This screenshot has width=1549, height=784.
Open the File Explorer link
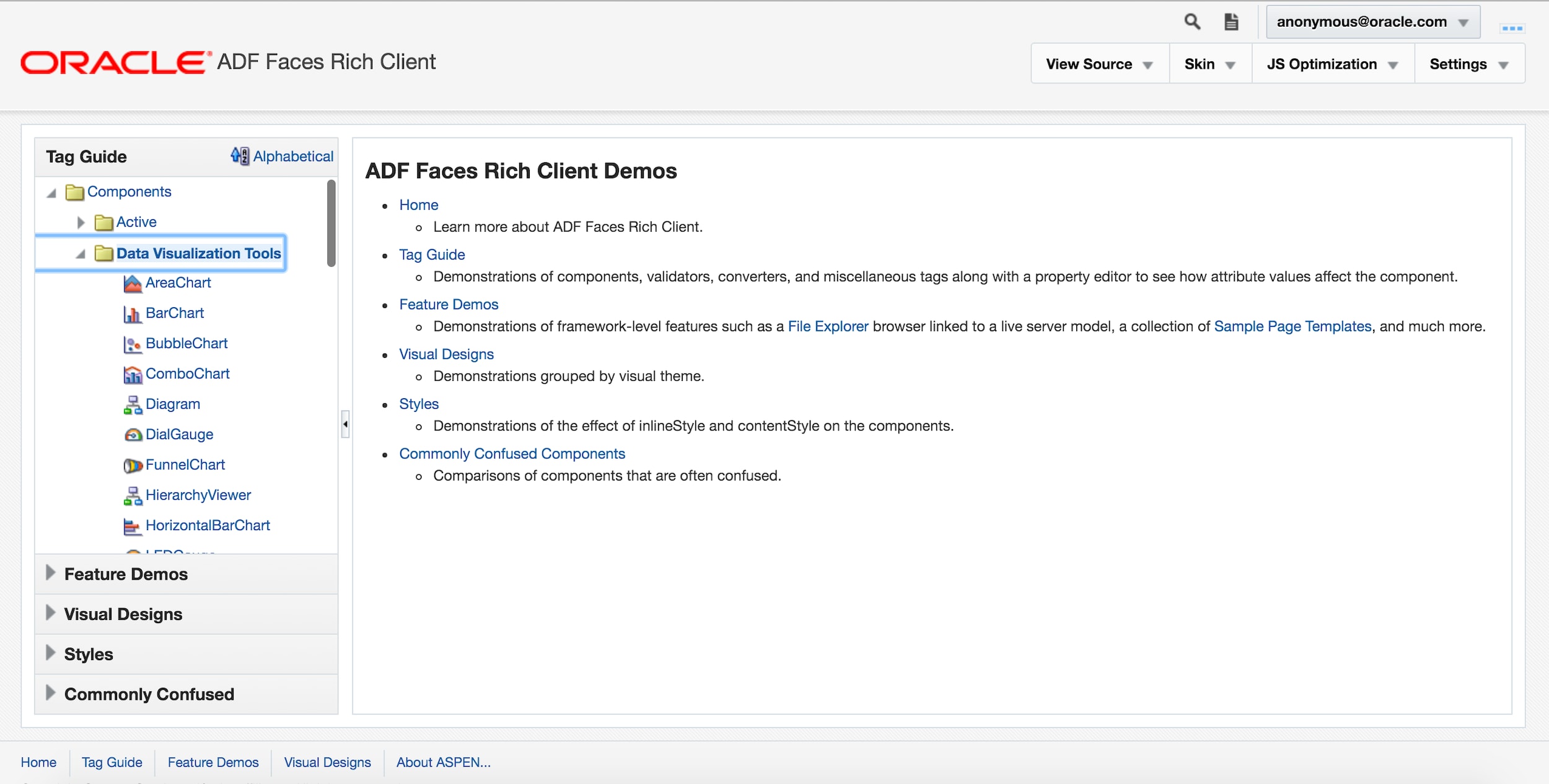pyautogui.click(x=827, y=326)
